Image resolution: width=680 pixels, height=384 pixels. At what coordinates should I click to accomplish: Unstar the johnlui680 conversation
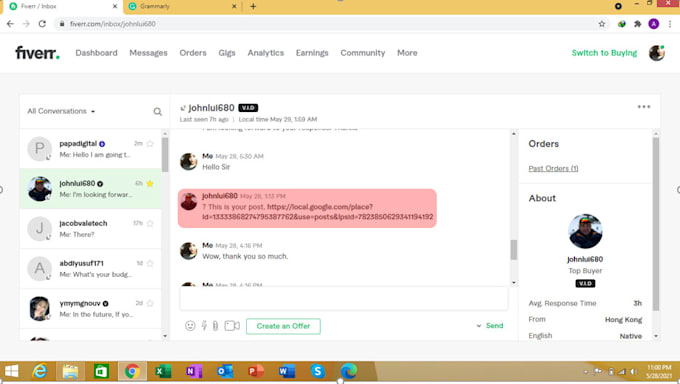(x=150, y=184)
